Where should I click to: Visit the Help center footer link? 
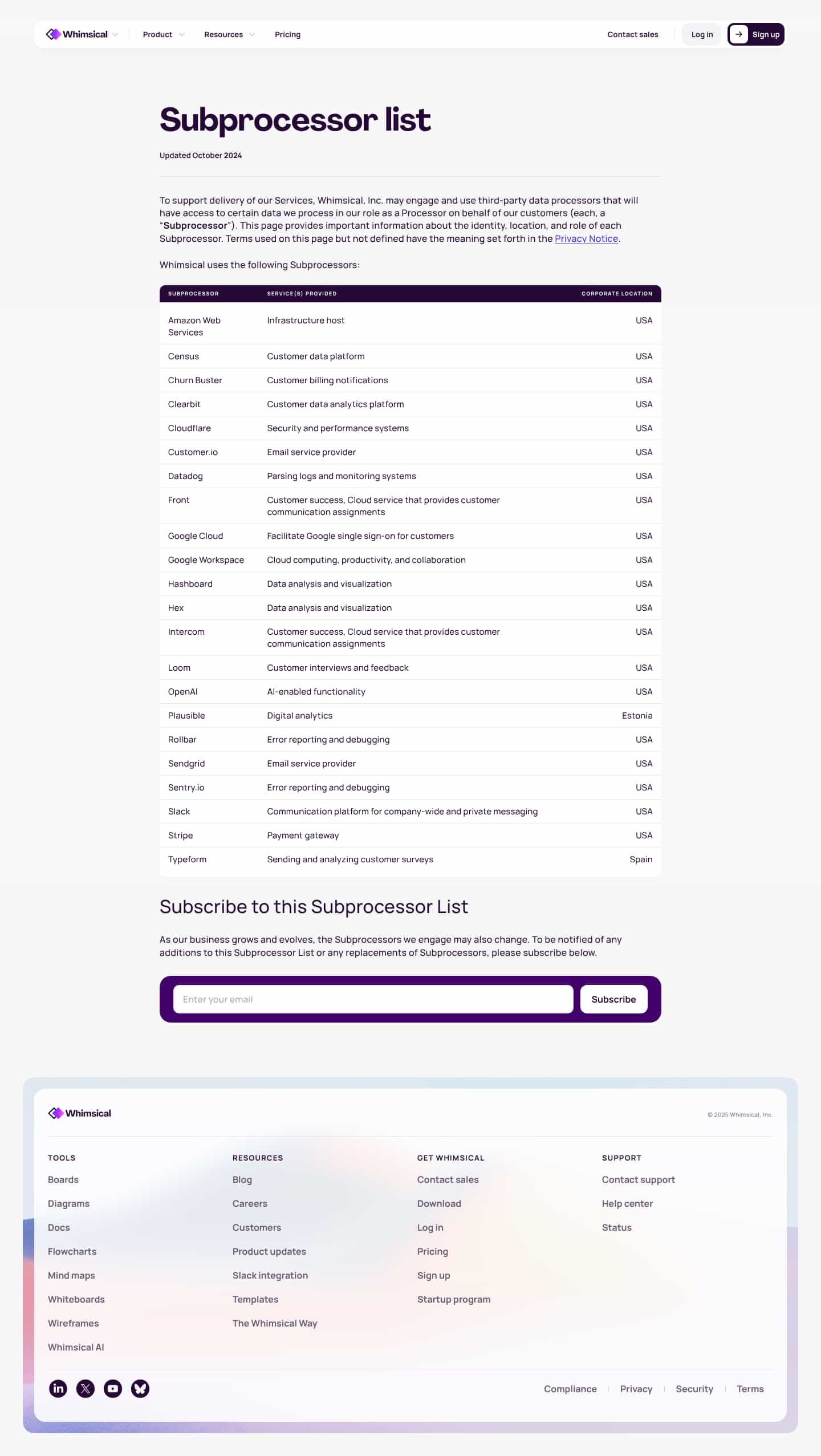point(627,1203)
